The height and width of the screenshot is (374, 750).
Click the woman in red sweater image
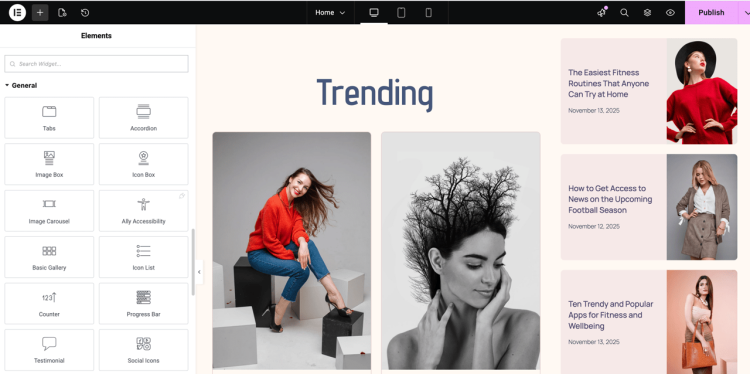click(292, 250)
